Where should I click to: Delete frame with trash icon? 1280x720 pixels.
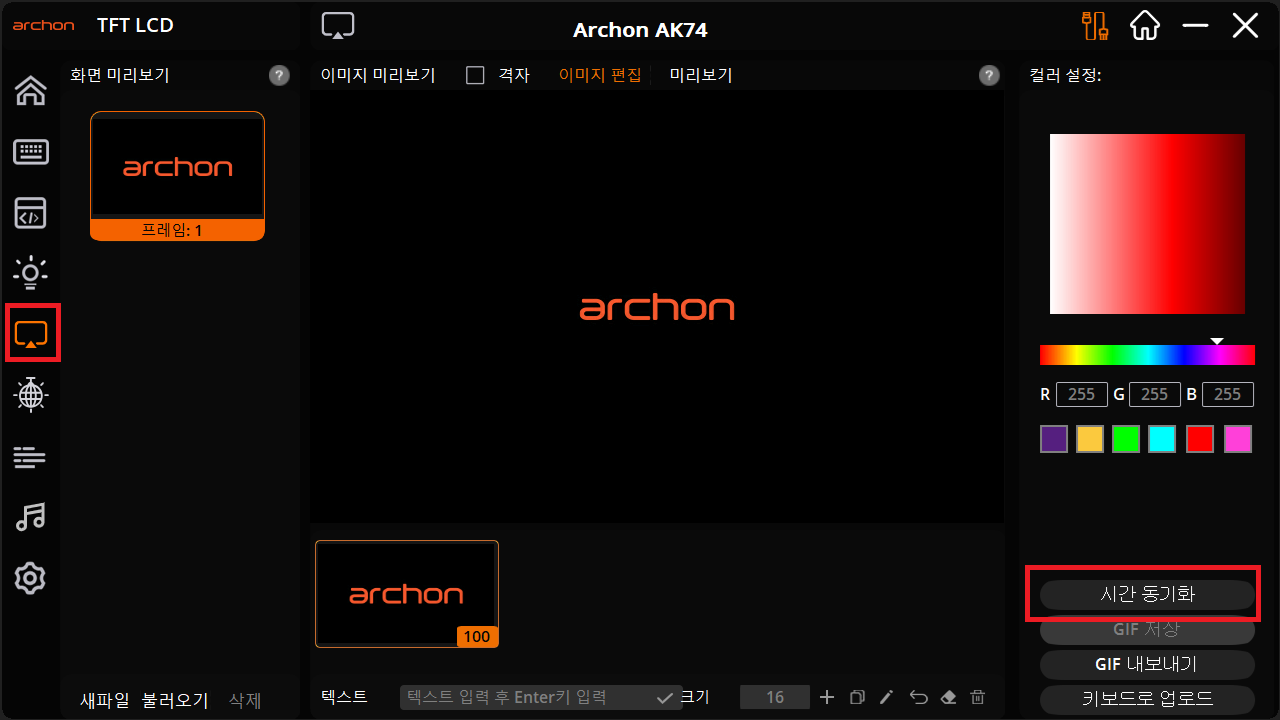pyautogui.click(x=979, y=697)
